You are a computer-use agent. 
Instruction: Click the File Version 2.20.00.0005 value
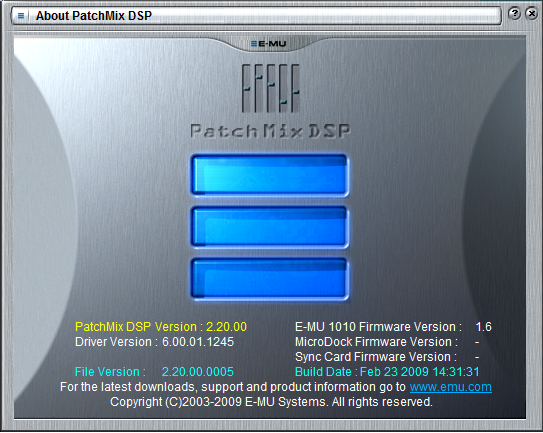click(198, 372)
